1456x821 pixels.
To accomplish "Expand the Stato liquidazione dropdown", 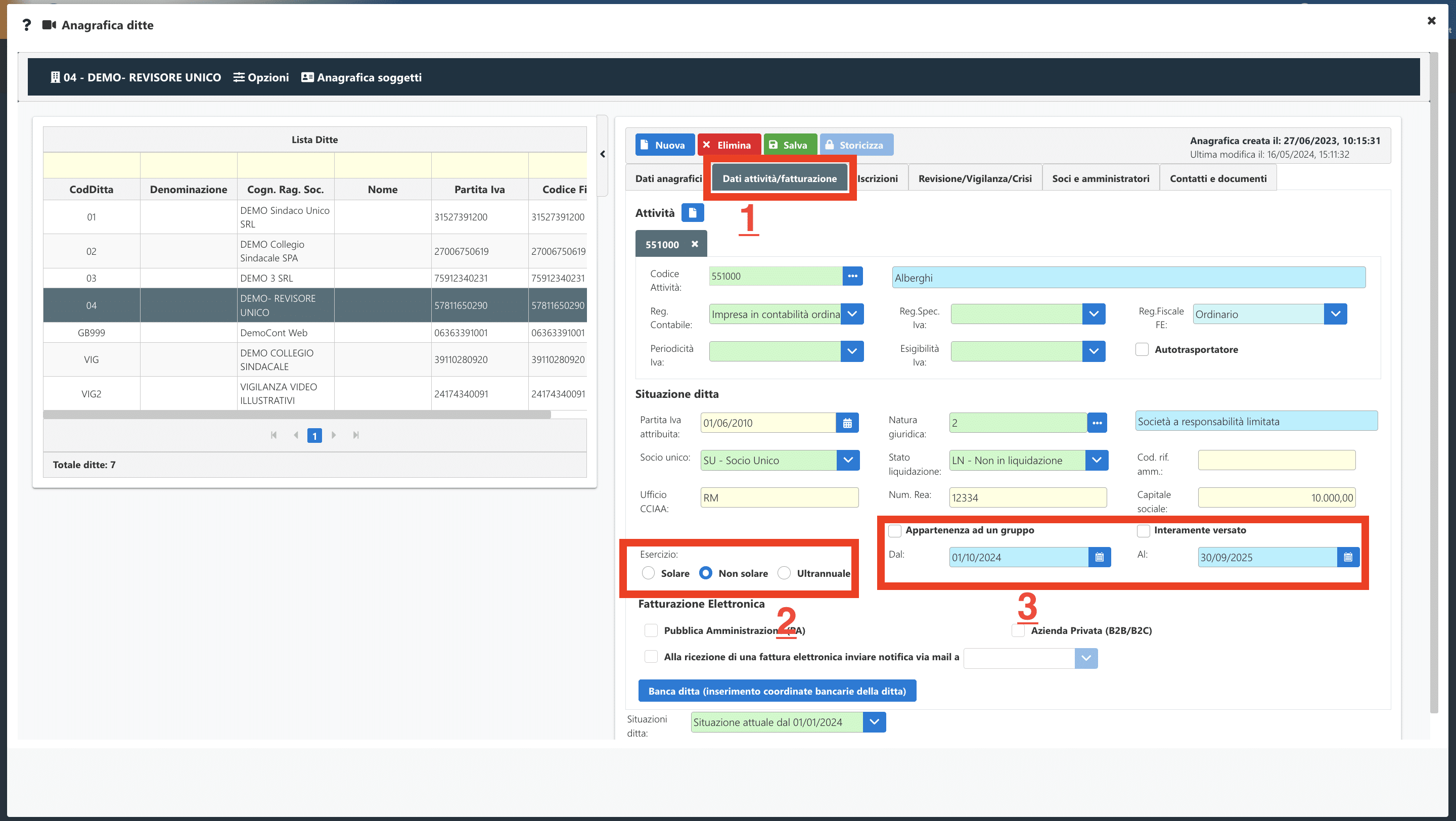I will (x=1097, y=460).
